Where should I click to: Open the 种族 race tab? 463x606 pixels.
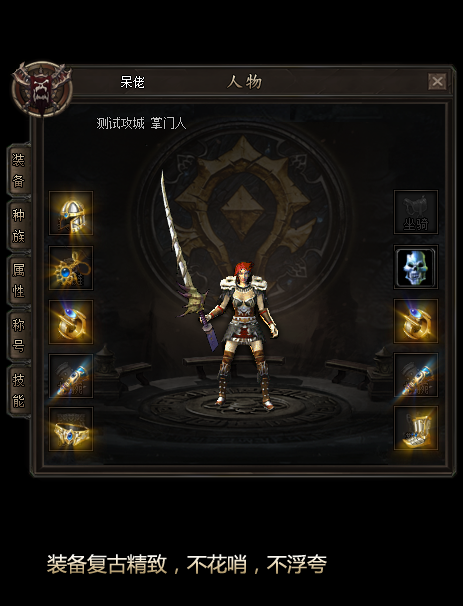[x=19, y=225]
